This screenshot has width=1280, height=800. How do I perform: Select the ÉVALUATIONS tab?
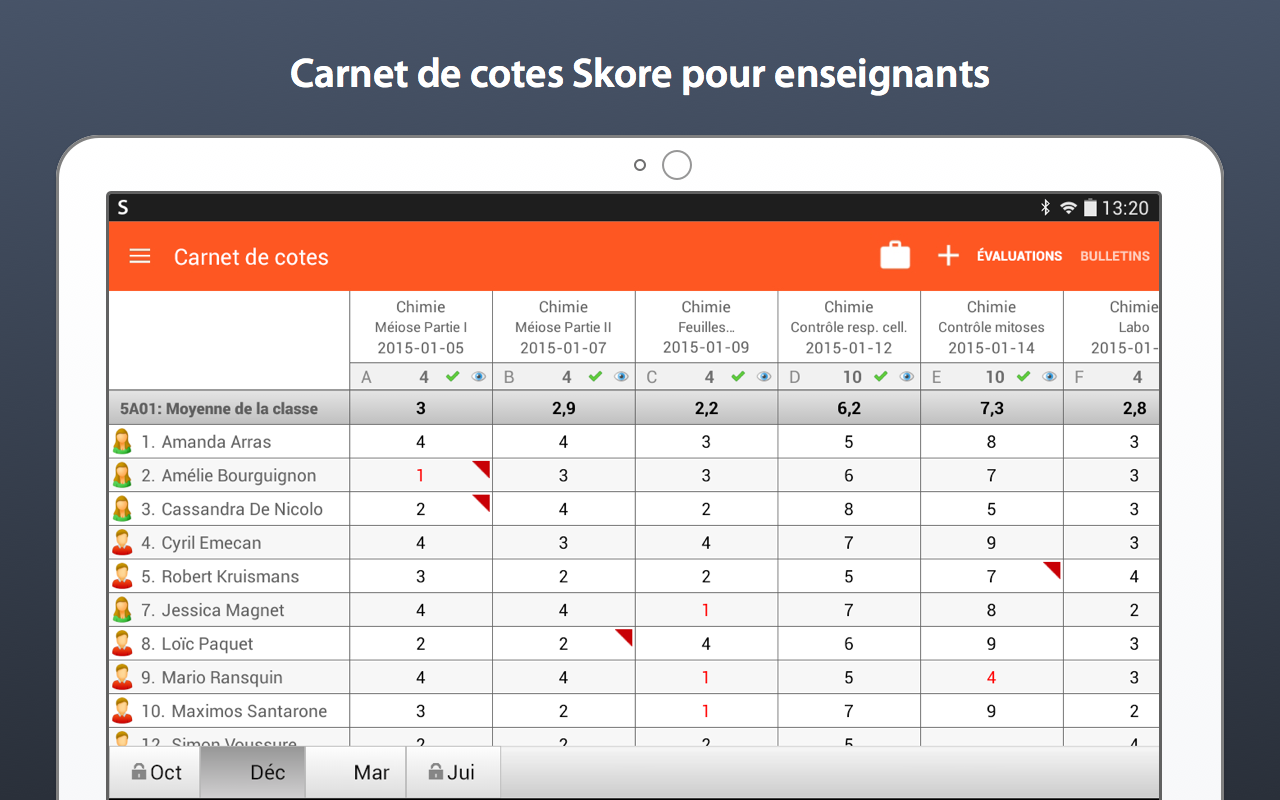[x=1020, y=256]
